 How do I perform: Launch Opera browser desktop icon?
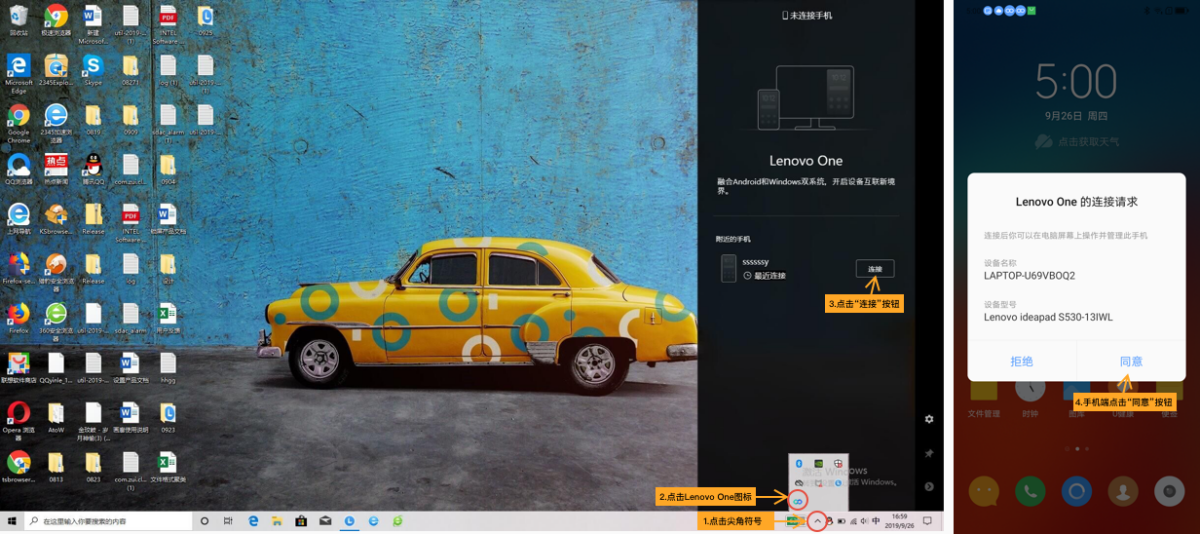pyautogui.click(x=18, y=414)
